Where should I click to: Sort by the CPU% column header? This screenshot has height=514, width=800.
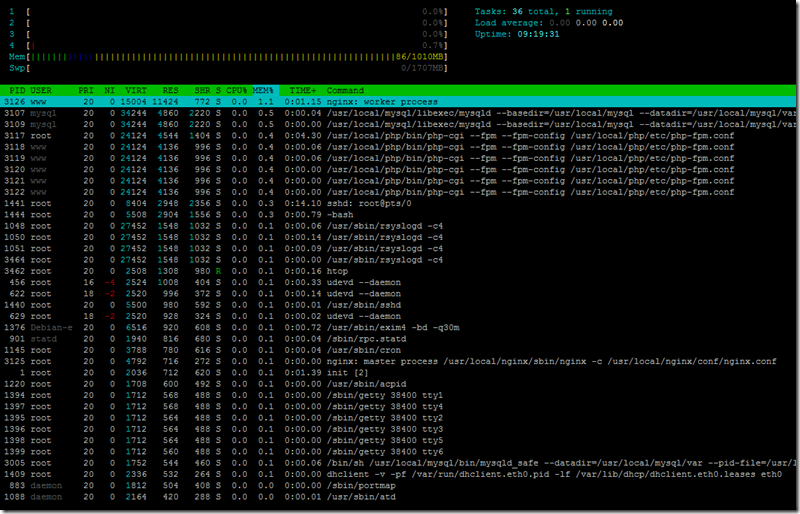pos(236,90)
